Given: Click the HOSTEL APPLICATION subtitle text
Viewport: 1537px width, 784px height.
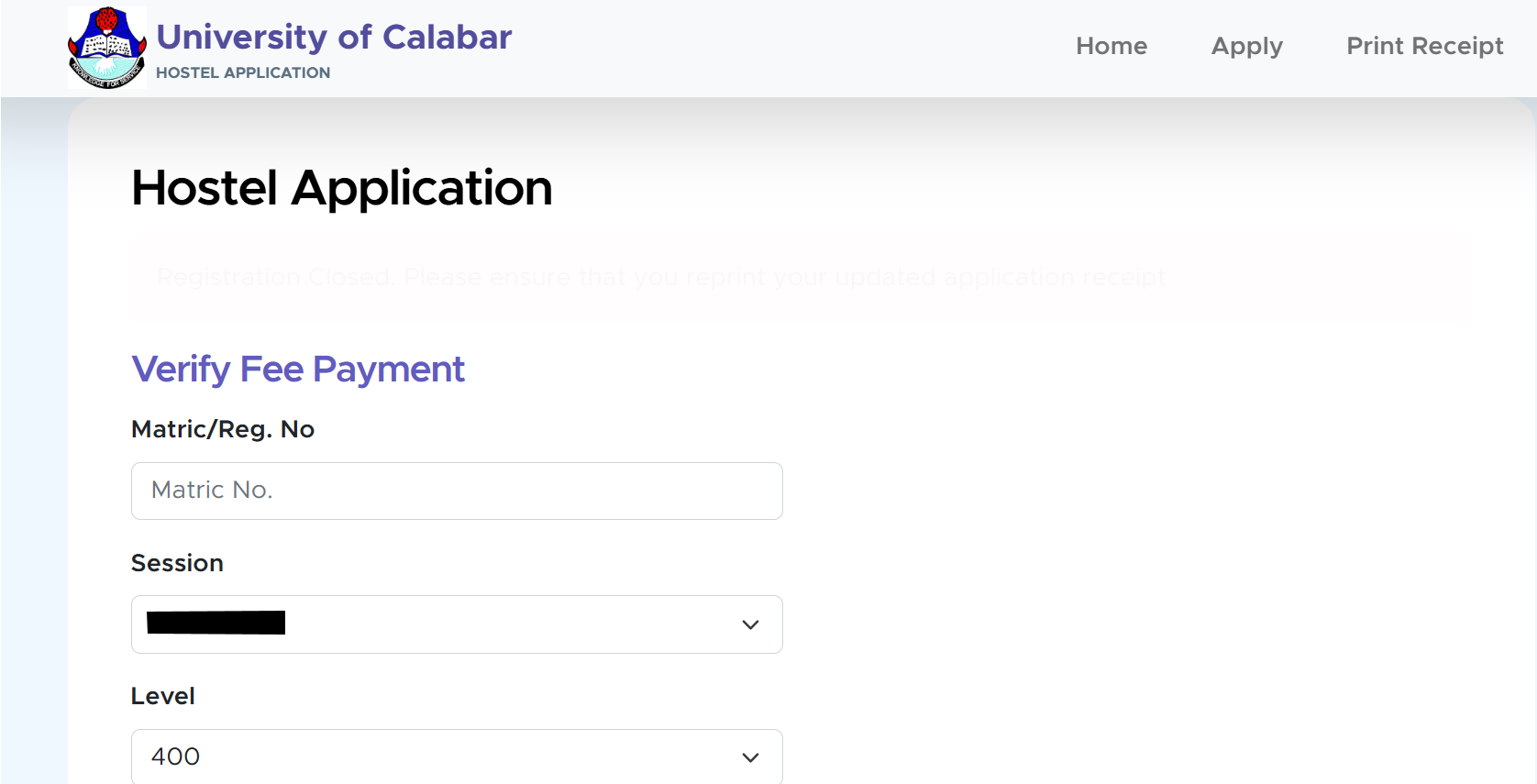Looking at the screenshot, I should click(x=243, y=72).
